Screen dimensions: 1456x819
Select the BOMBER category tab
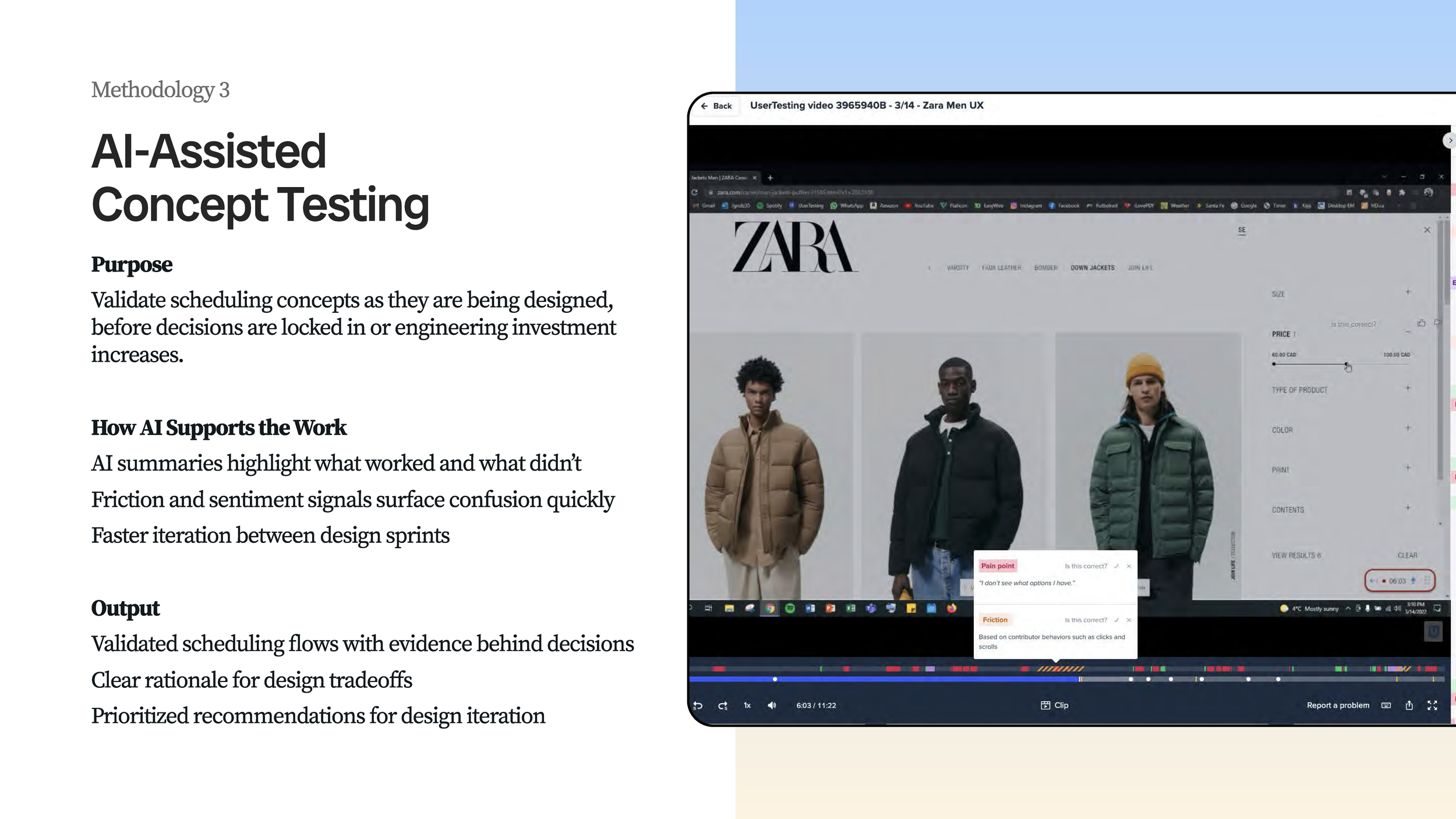(x=1045, y=268)
